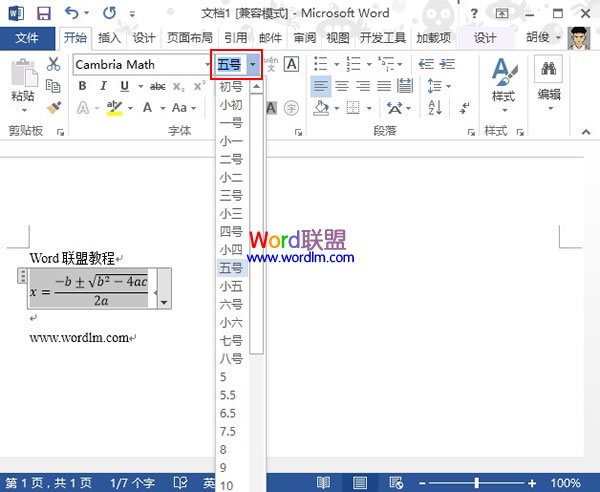Viewport: 600px width, 492px height.
Task: Switch to the Review tab
Action: pos(305,37)
